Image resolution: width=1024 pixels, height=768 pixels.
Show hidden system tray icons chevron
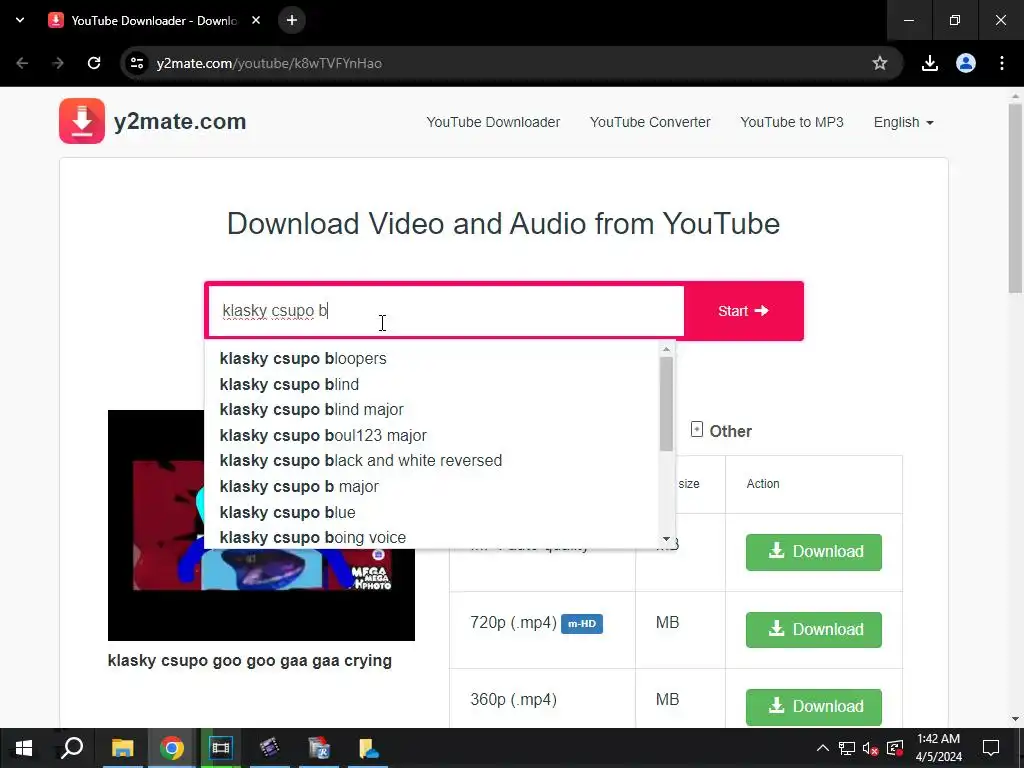[822, 748]
